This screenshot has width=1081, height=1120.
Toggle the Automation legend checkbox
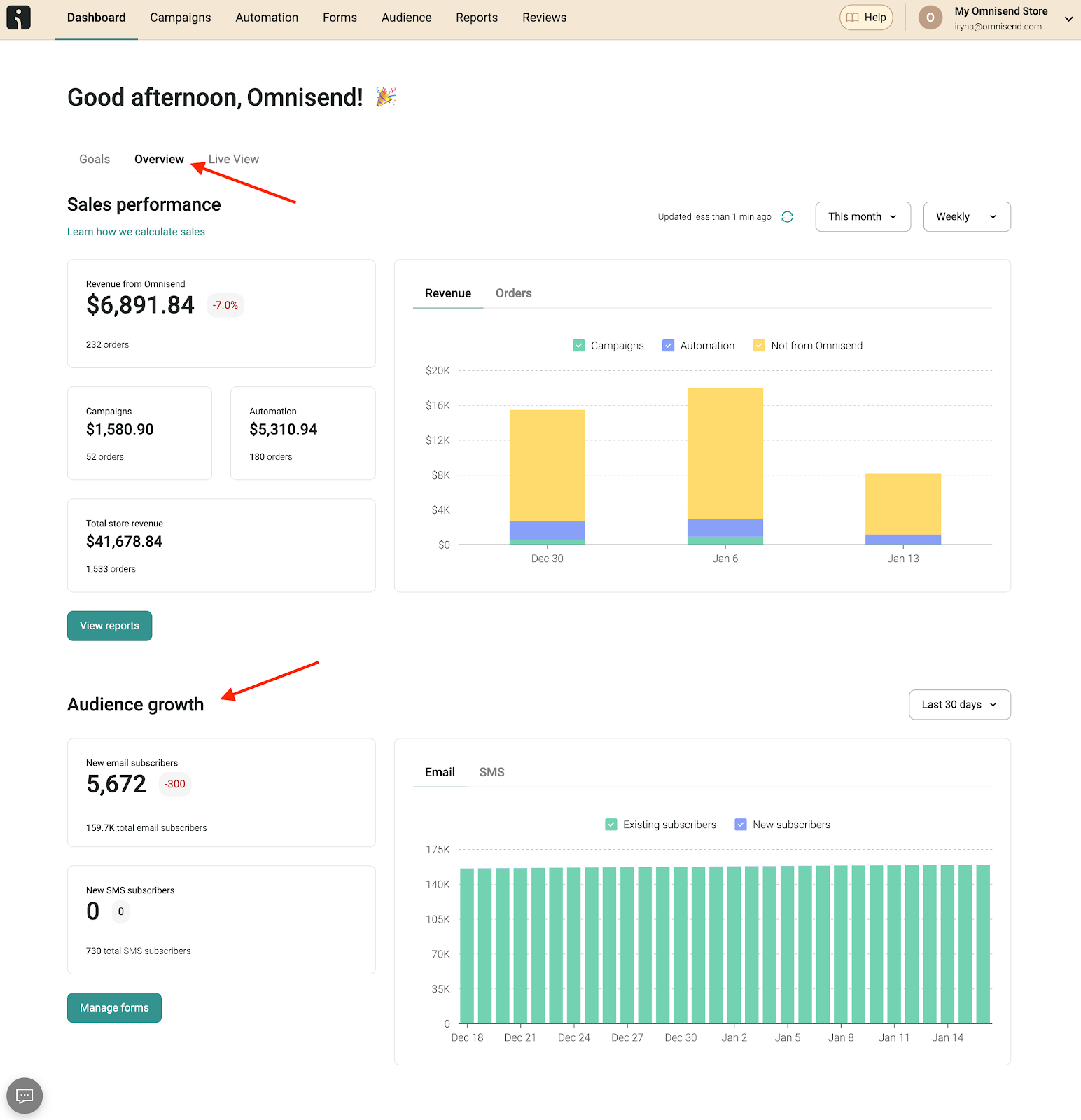pos(669,346)
